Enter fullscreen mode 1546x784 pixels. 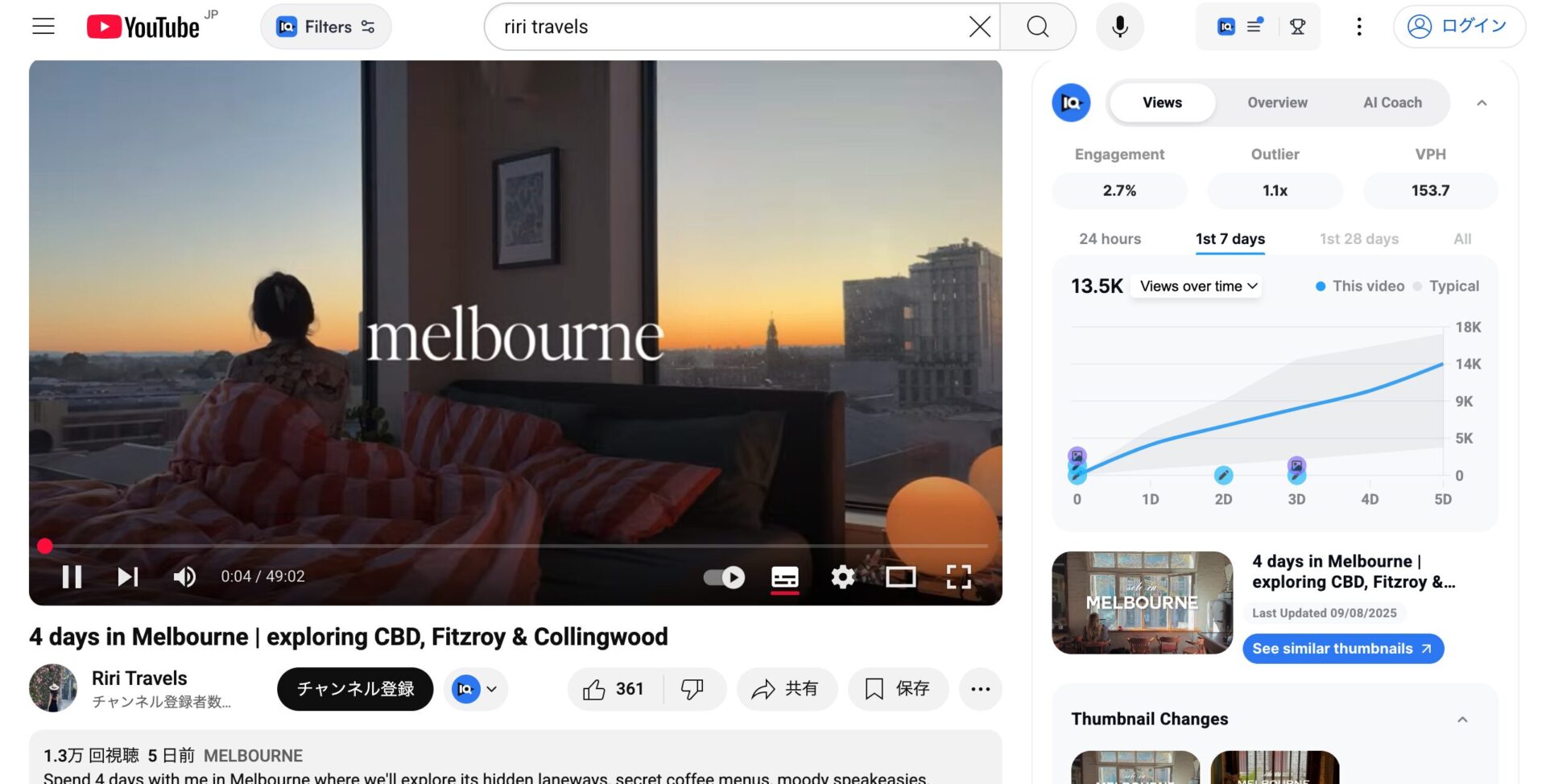coord(959,576)
